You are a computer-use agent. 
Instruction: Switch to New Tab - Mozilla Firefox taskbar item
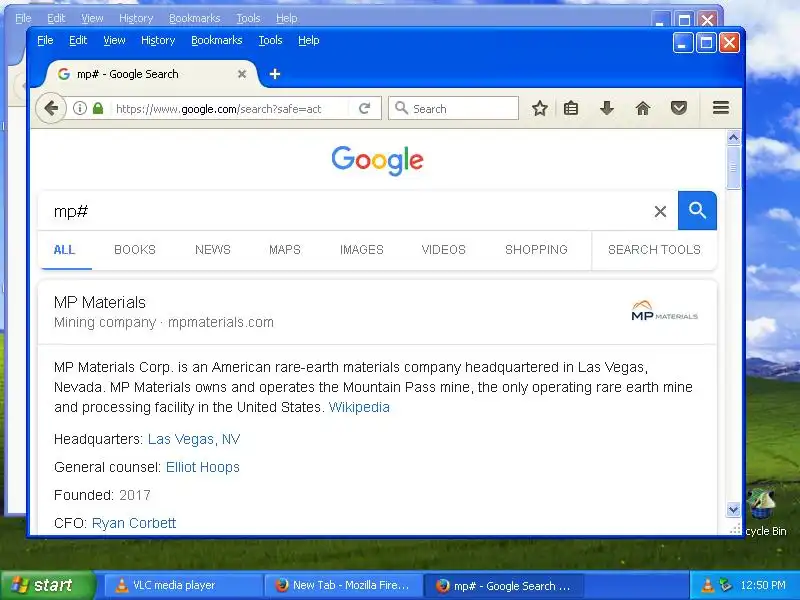tap(343, 585)
